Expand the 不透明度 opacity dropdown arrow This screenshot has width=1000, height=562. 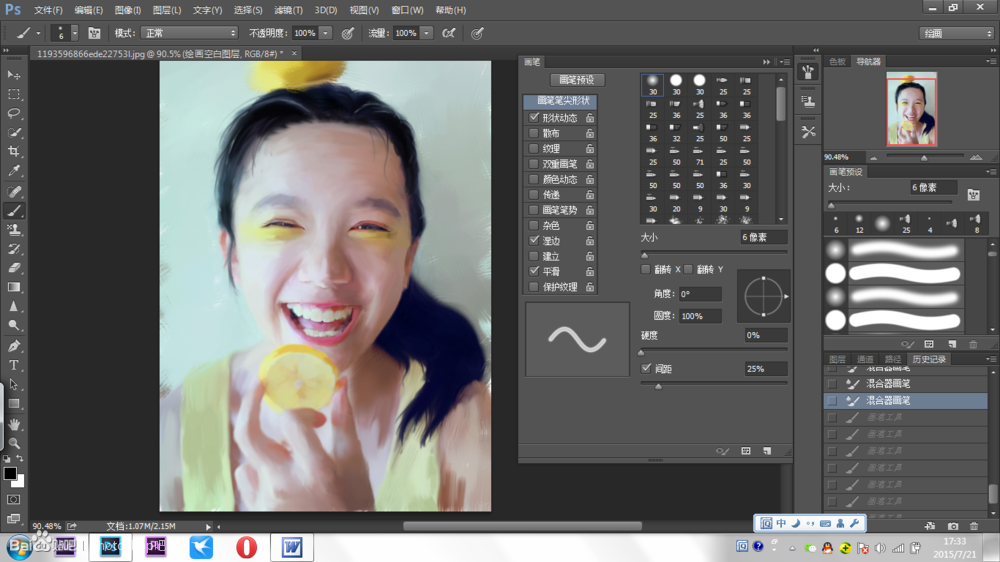[326, 33]
